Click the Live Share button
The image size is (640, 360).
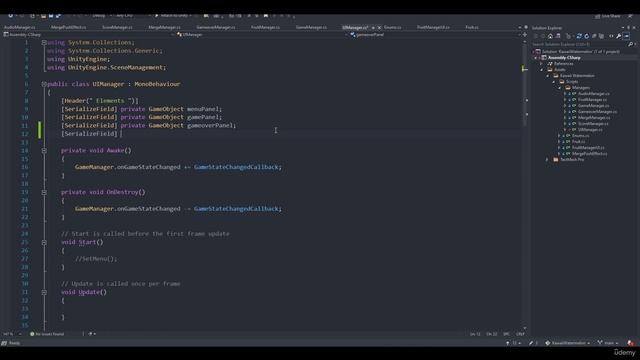608,16
